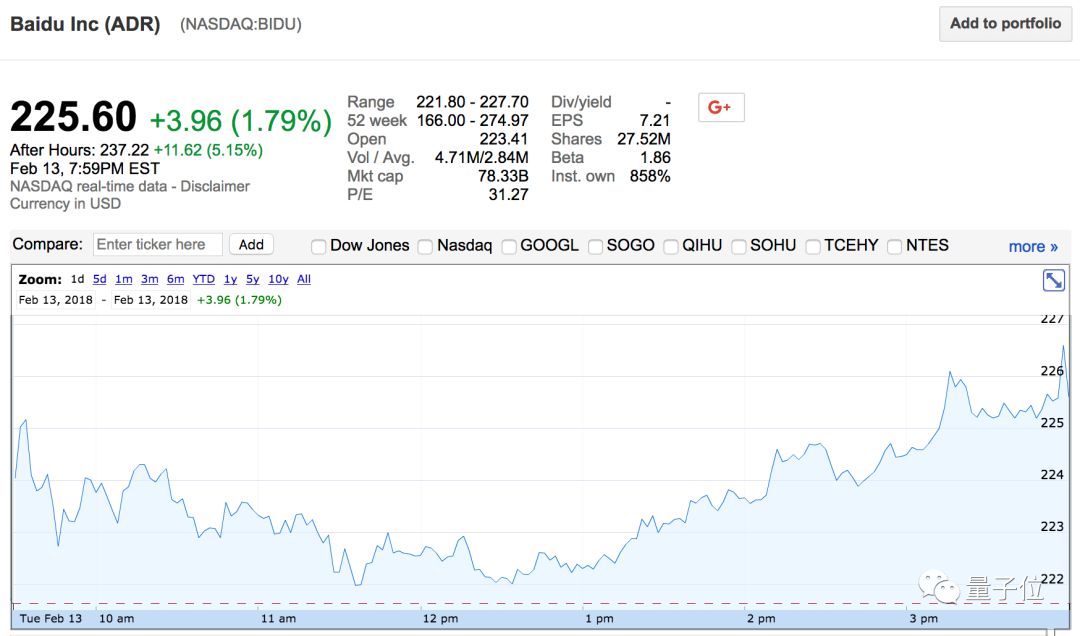The width and height of the screenshot is (1080, 636).
Task: Click the Add button beside ticker field
Action: 251,245
